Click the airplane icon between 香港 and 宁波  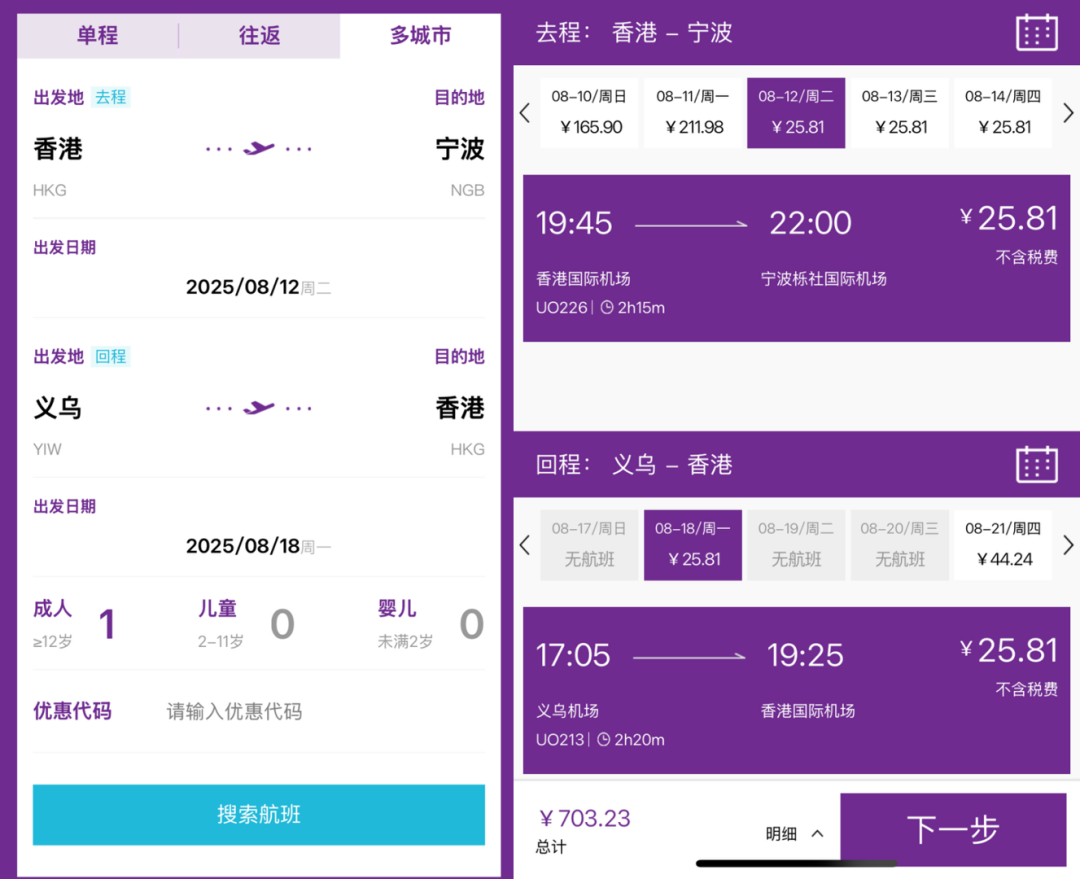pyautogui.click(x=259, y=145)
